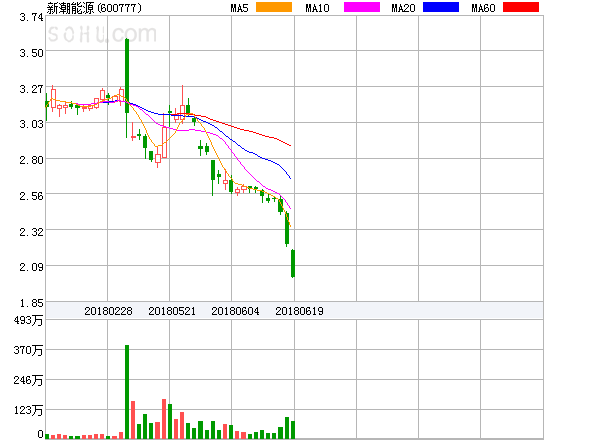Click the 246万 volume axis label
This screenshot has height=440, width=600.
28,380
